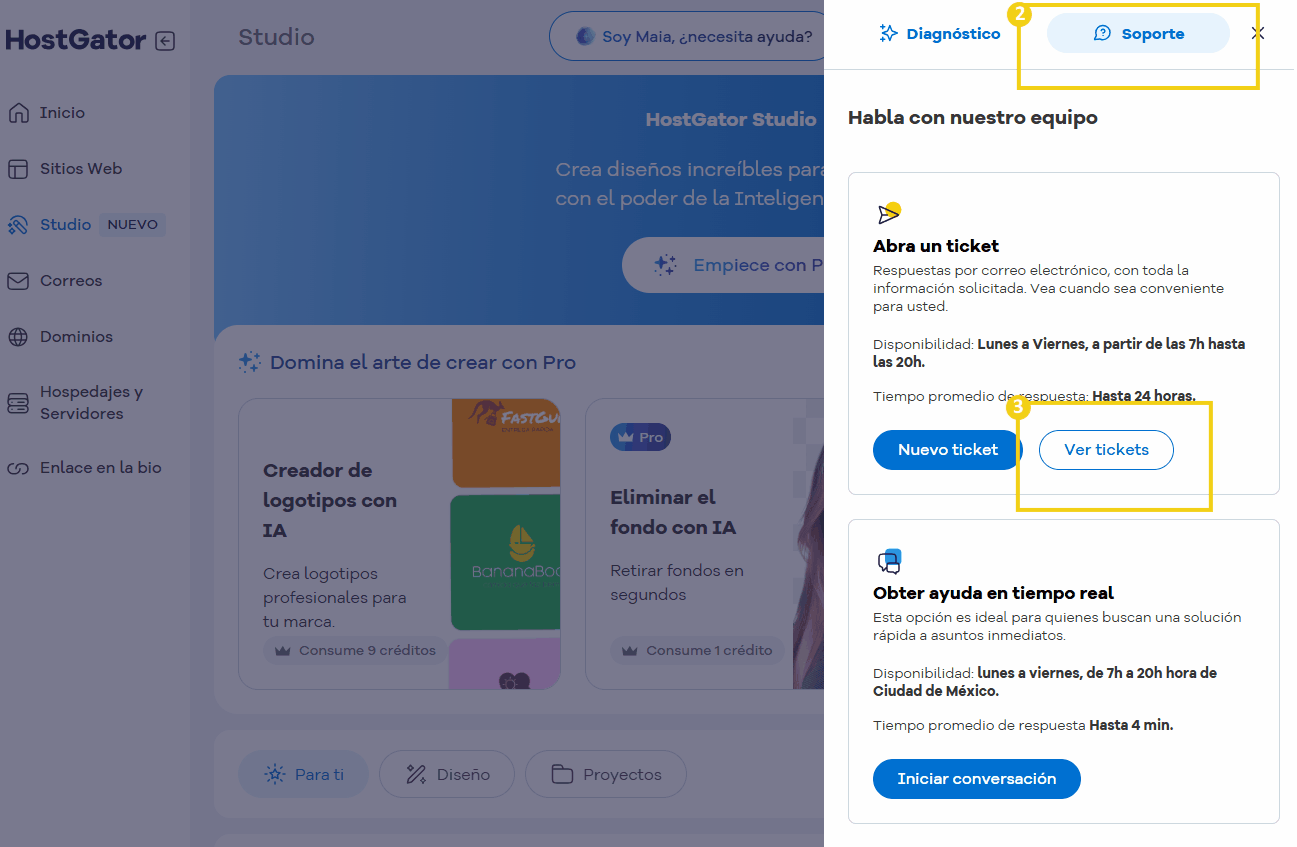Select the Diseño filter tab
The height and width of the screenshot is (847, 1297).
pyautogui.click(x=446, y=774)
